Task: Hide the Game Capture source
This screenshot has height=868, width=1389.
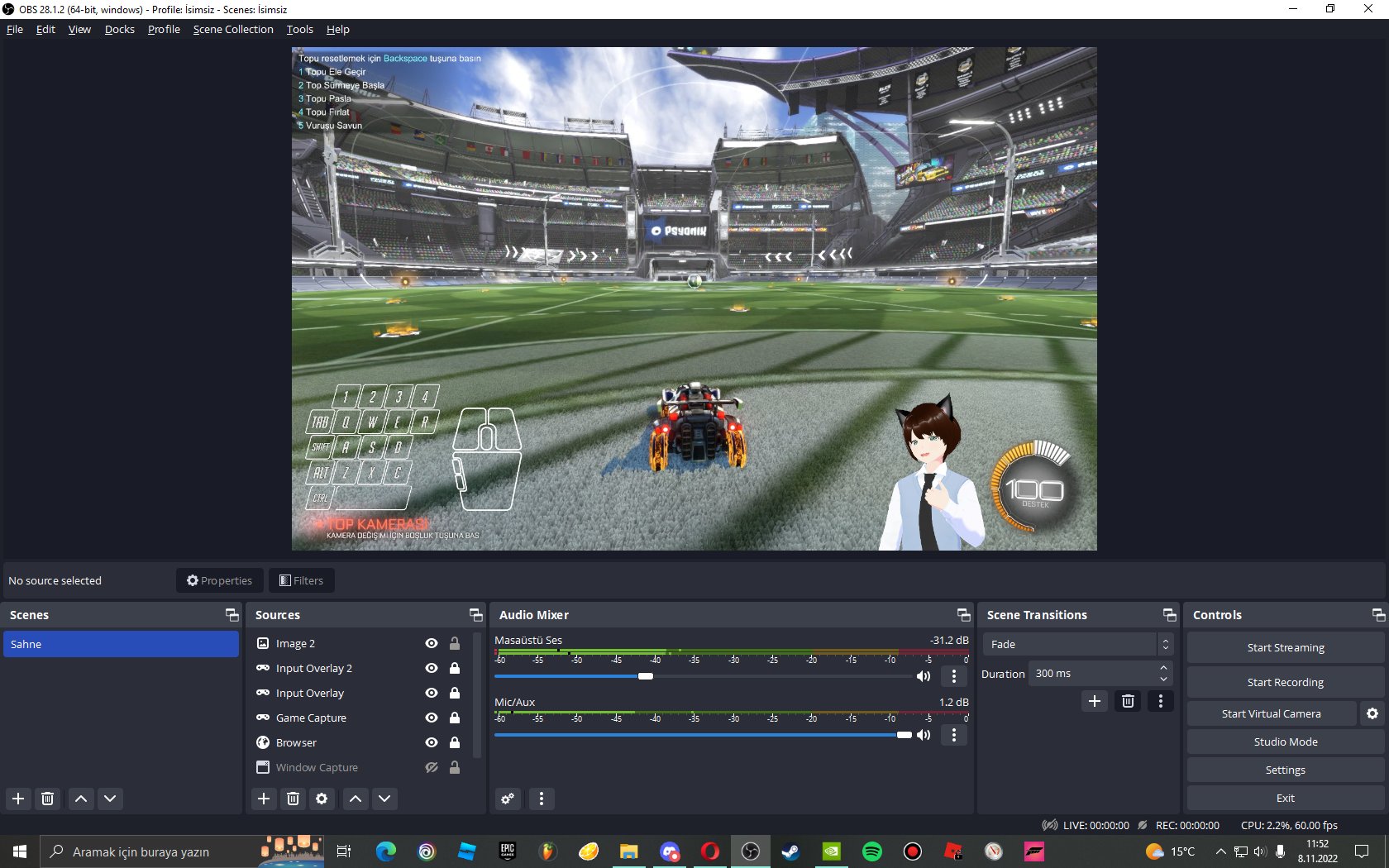Action: point(432,718)
